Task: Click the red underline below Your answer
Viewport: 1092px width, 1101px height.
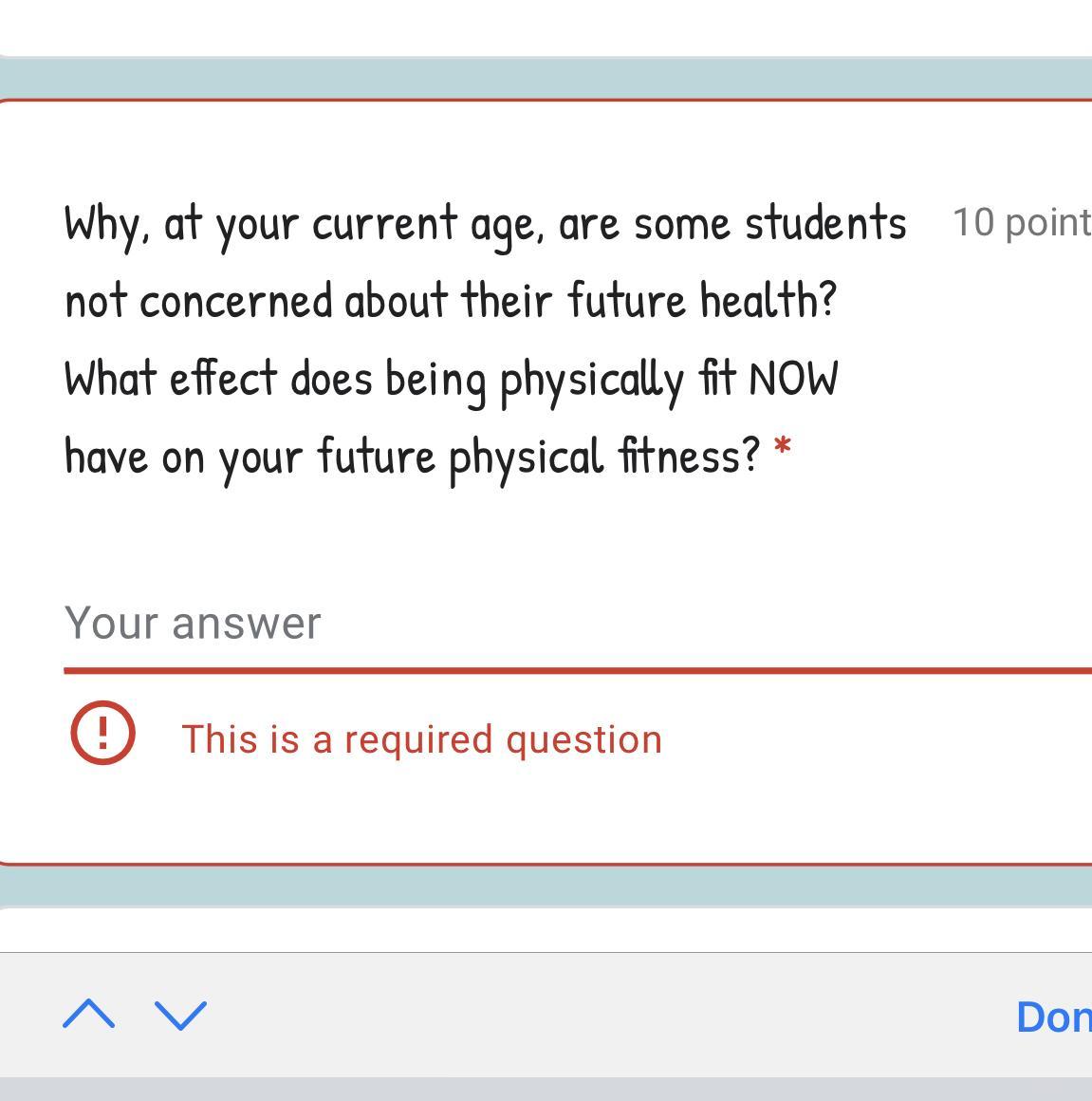Action: tap(569, 670)
